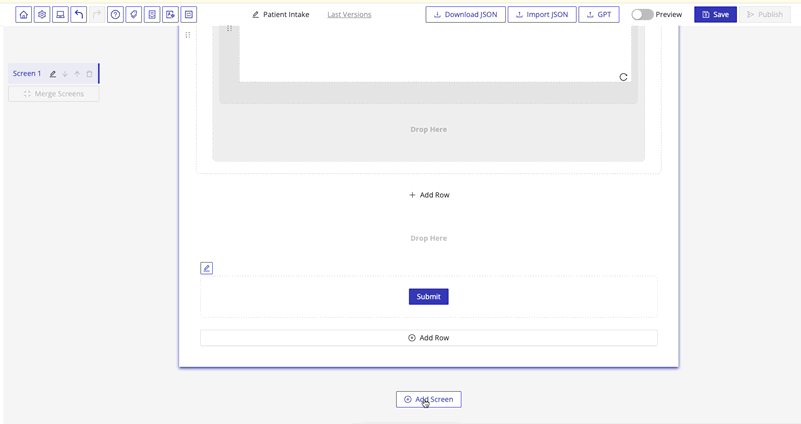Click the refresh icon in the text area corner
This screenshot has height=424, width=801.
click(x=623, y=77)
